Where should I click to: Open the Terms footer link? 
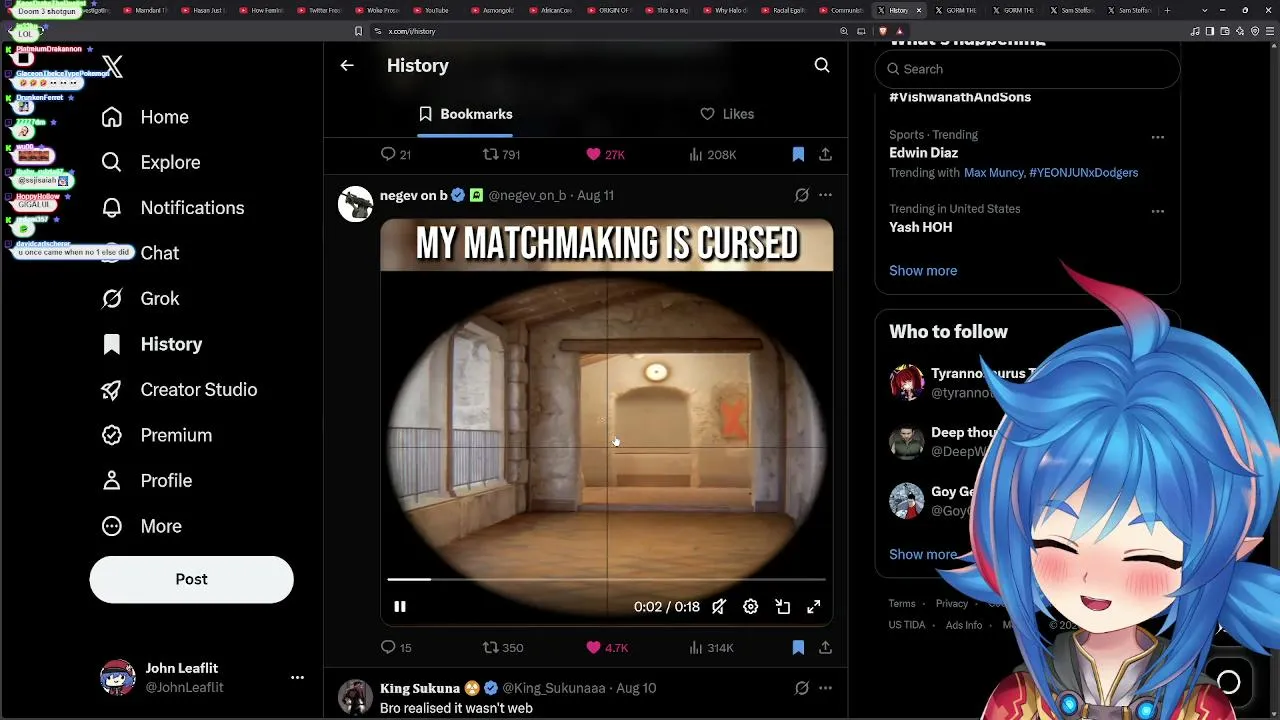(x=902, y=604)
